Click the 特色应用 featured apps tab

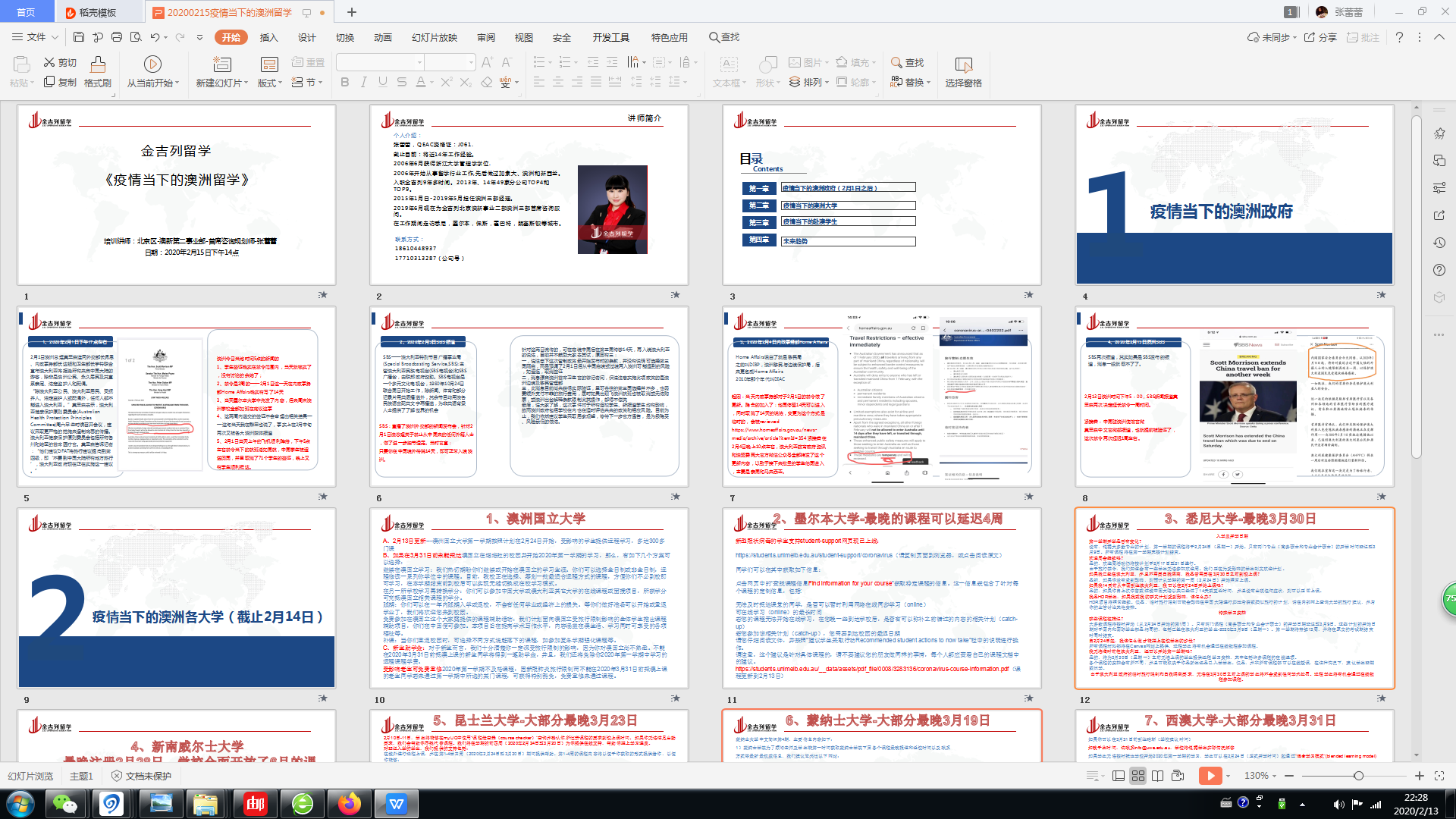670,37
